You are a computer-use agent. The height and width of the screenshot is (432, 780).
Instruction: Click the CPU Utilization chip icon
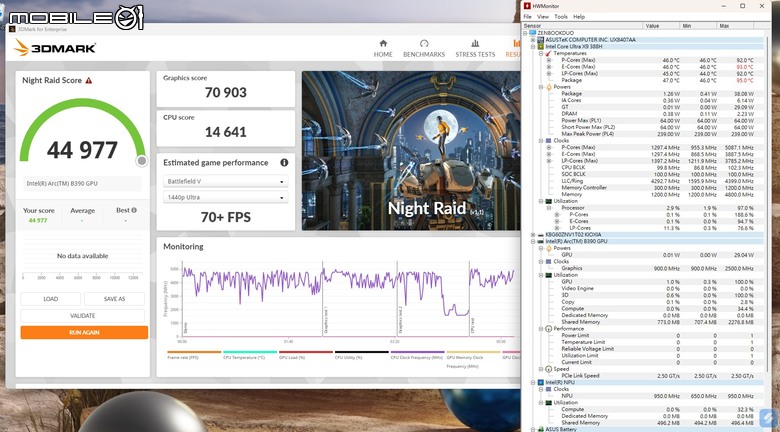point(549,201)
